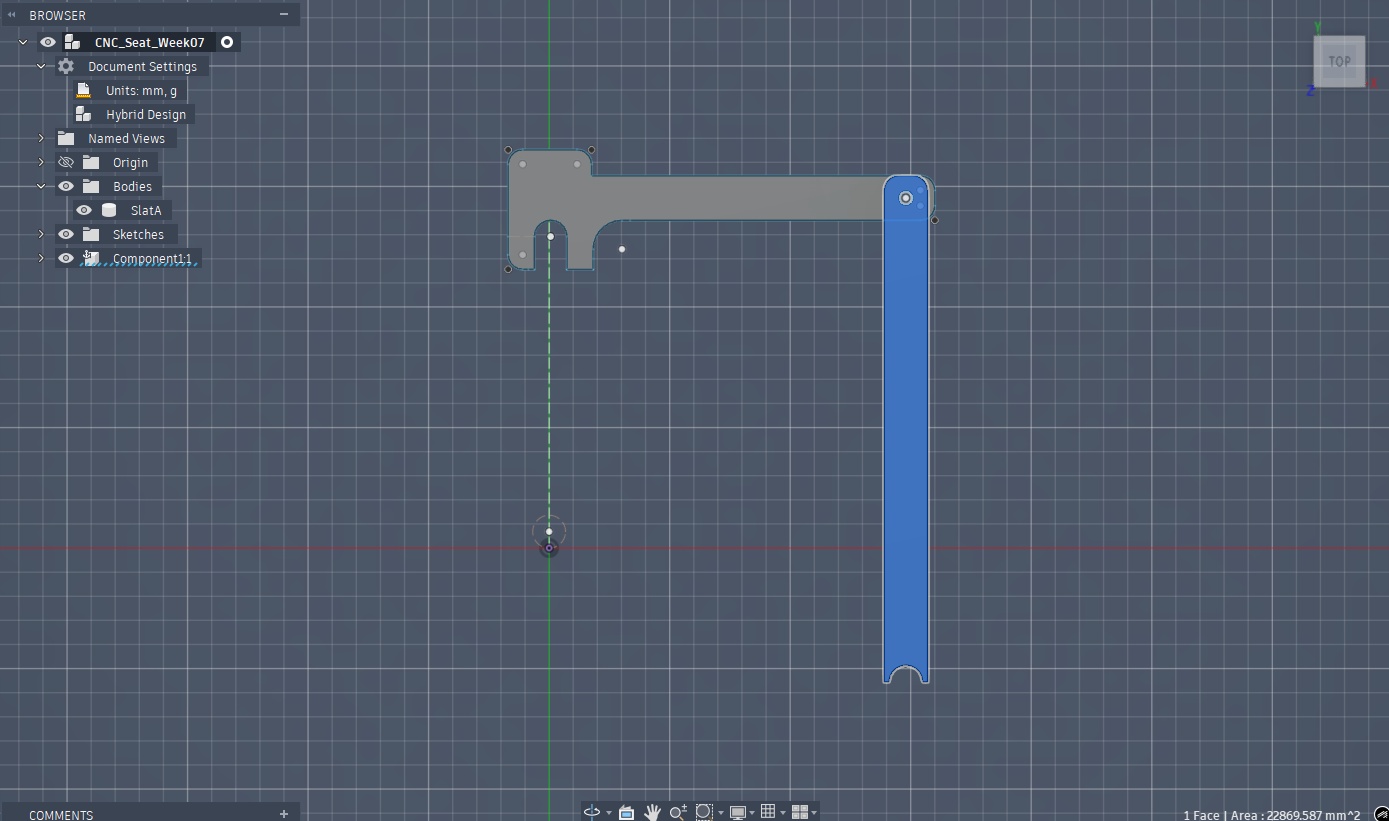Expand the Origin folder
Image resolution: width=1389 pixels, height=821 pixels.
pyautogui.click(x=41, y=162)
